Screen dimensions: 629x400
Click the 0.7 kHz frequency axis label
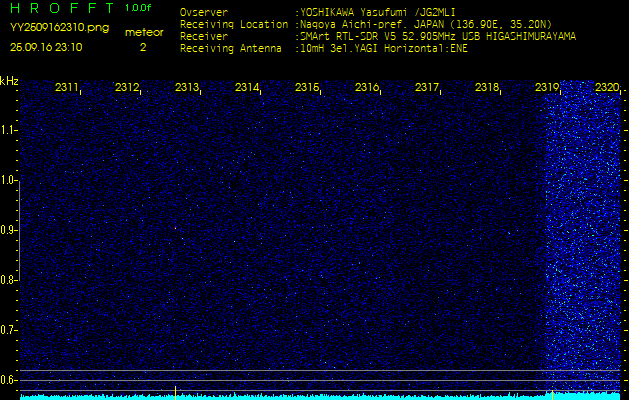click(x=9, y=329)
